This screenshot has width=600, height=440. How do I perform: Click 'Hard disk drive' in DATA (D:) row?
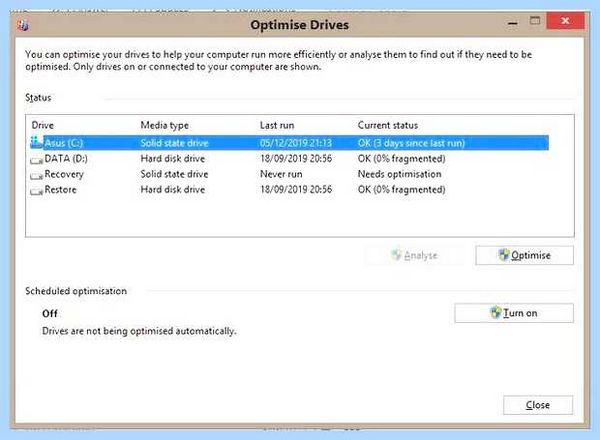tap(173, 158)
